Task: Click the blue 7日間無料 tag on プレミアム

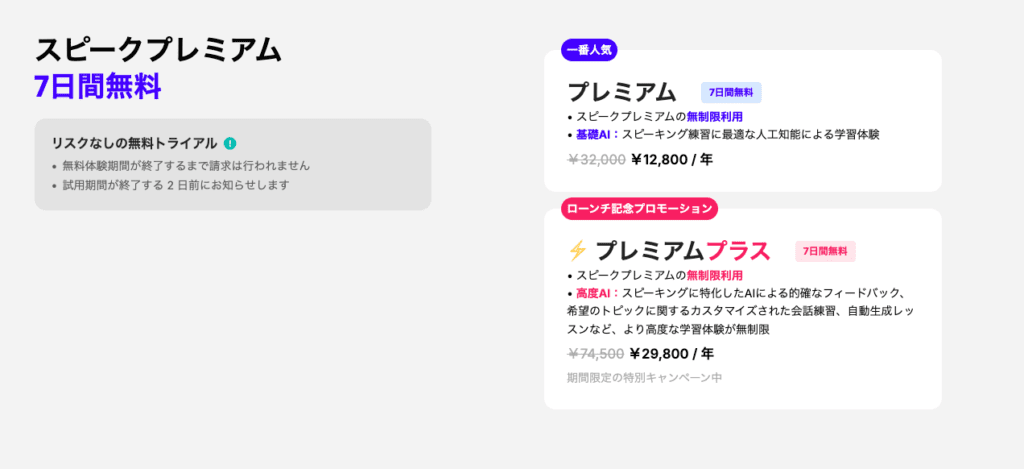Action: 731,93
